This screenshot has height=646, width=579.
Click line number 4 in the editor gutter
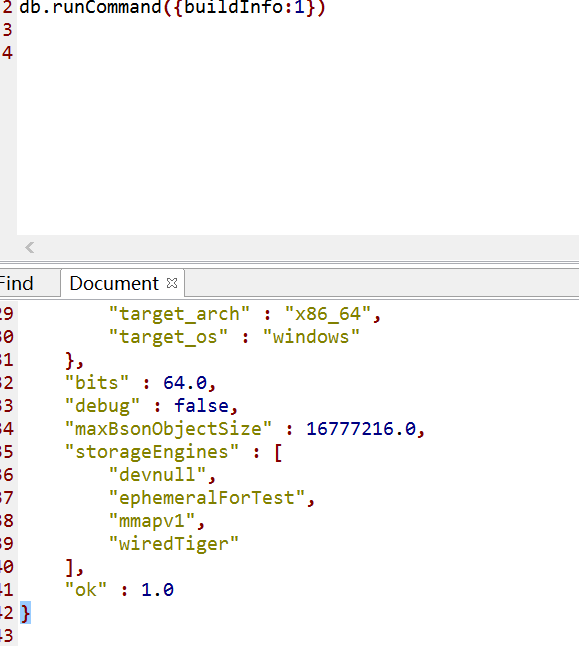coord(7,52)
